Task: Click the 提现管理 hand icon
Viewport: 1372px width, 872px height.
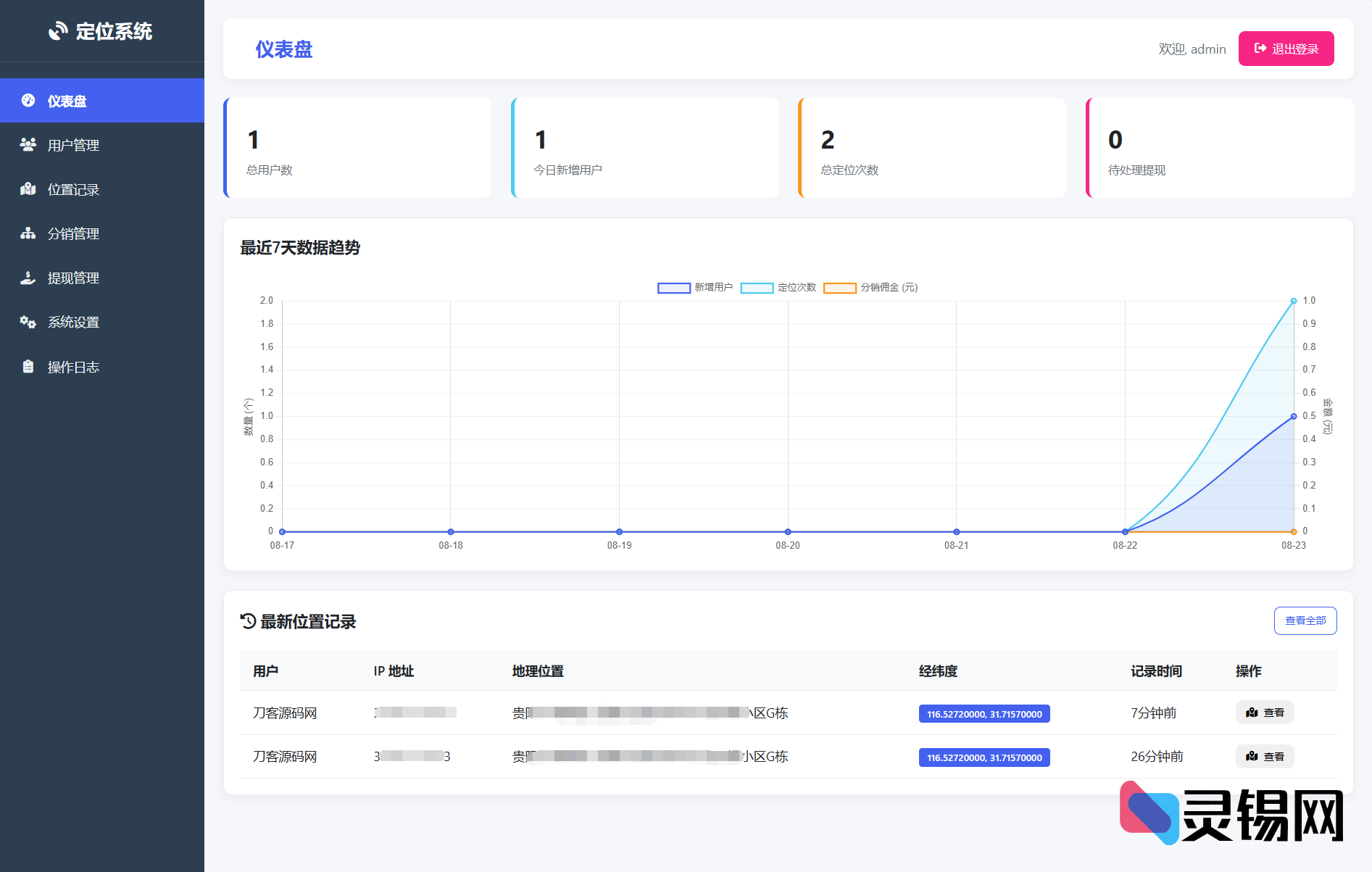Action: click(28, 278)
